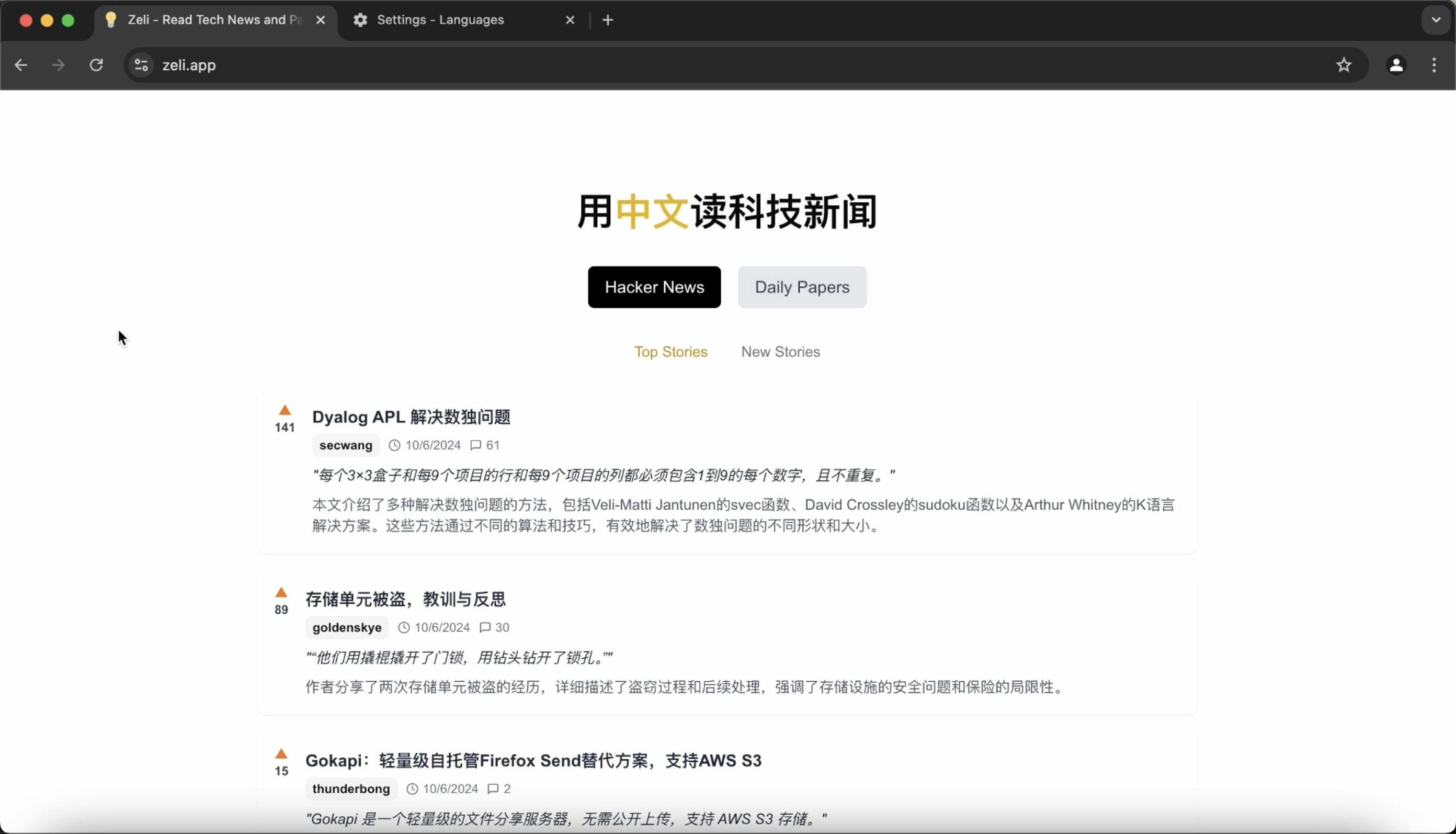Open the Dyalog APL story title

[x=411, y=417]
